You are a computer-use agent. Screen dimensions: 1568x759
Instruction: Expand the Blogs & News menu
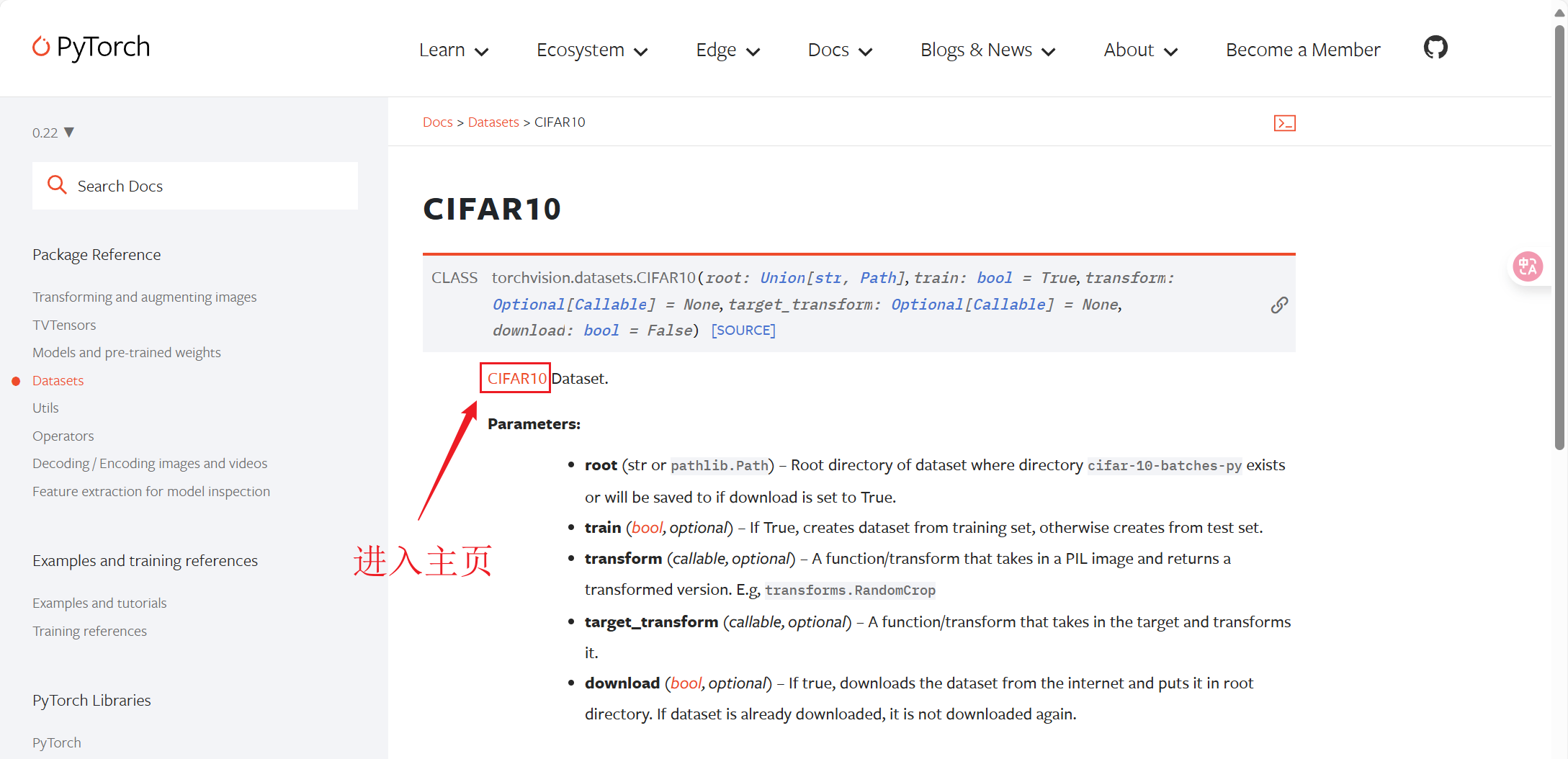(987, 50)
